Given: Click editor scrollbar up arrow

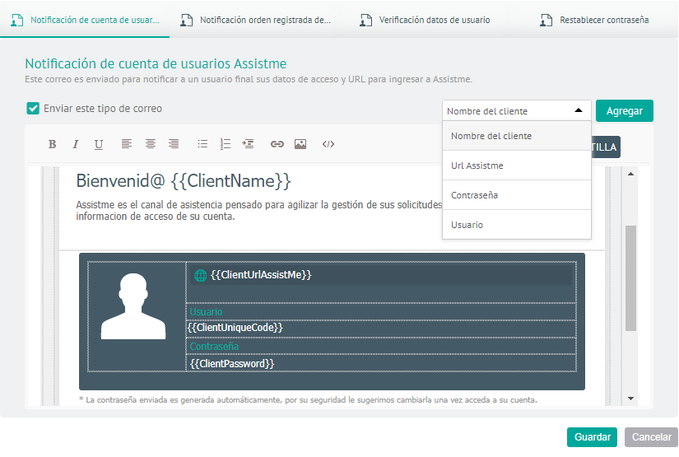Looking at the screenshot, I should 631,174.
